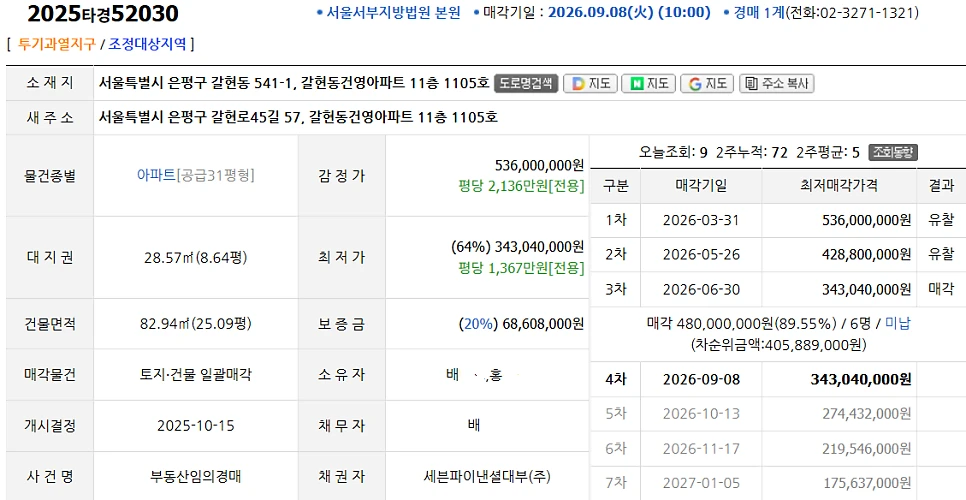This screenshot has height=500, width=966.
Task: Open the Naver map (N 지도) button
Action: [x=648, y=84]
